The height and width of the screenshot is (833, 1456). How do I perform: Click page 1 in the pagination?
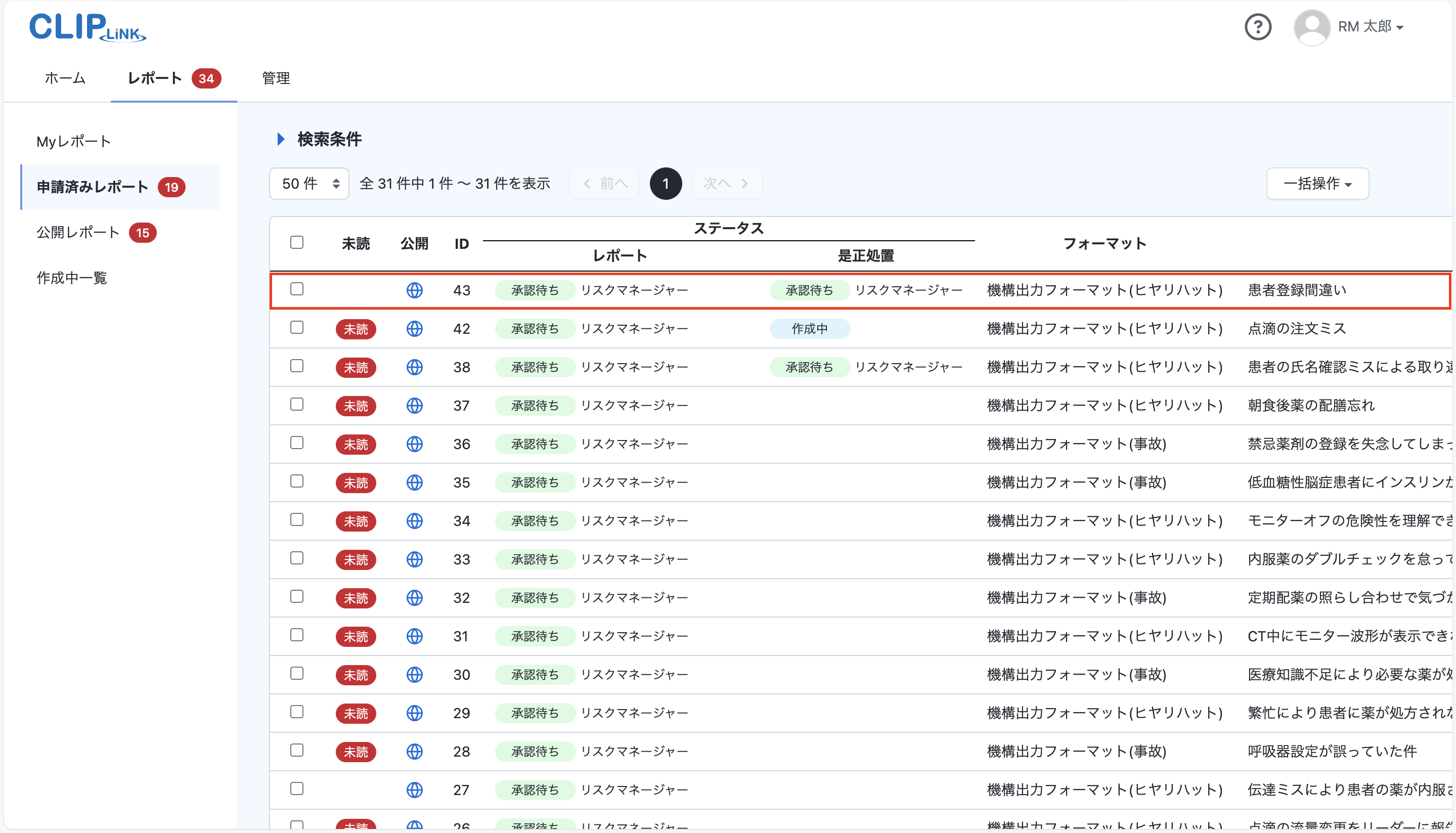pyautogui.click(x=666, y=183)
